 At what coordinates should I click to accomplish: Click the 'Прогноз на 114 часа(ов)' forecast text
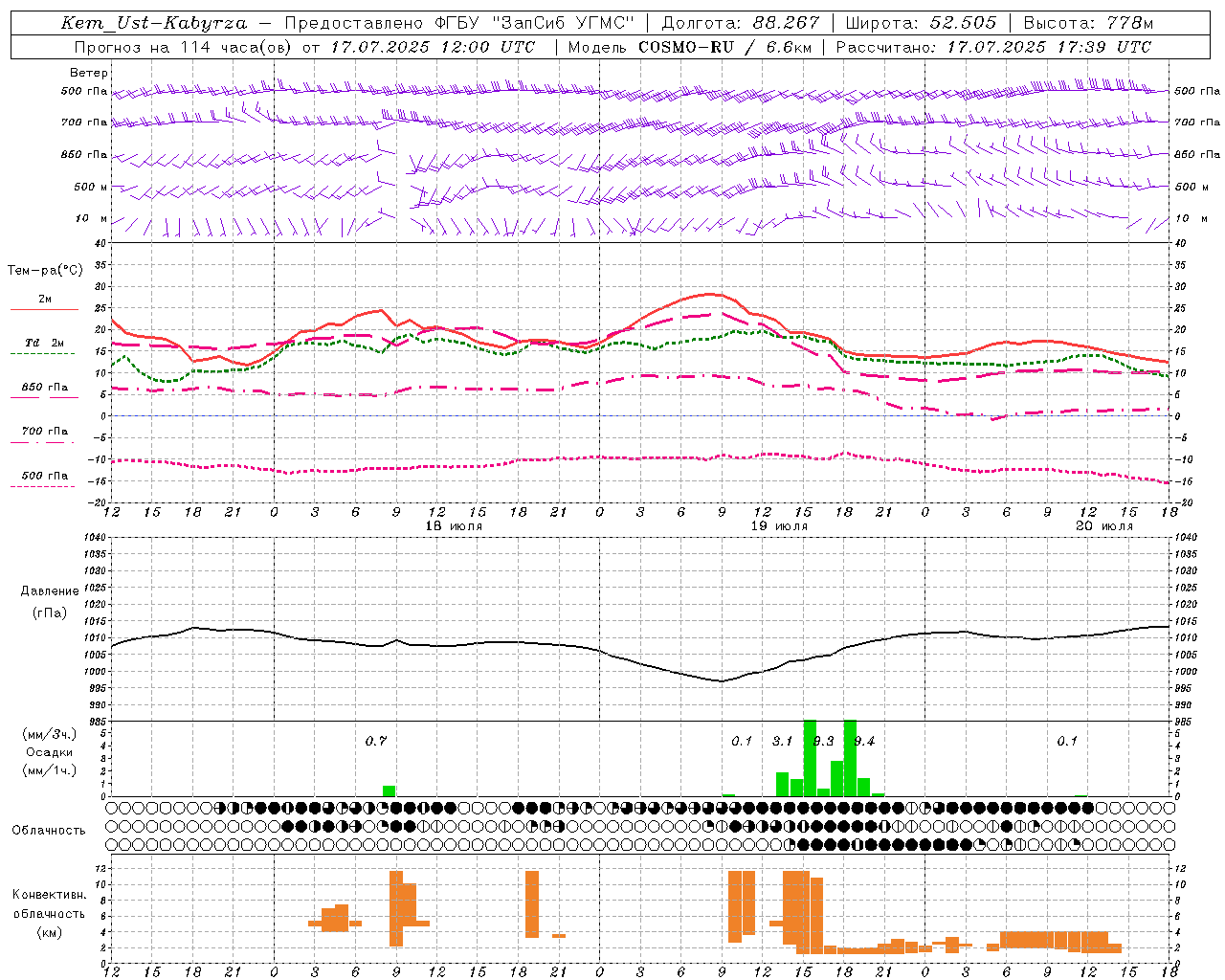pos(184,47)
